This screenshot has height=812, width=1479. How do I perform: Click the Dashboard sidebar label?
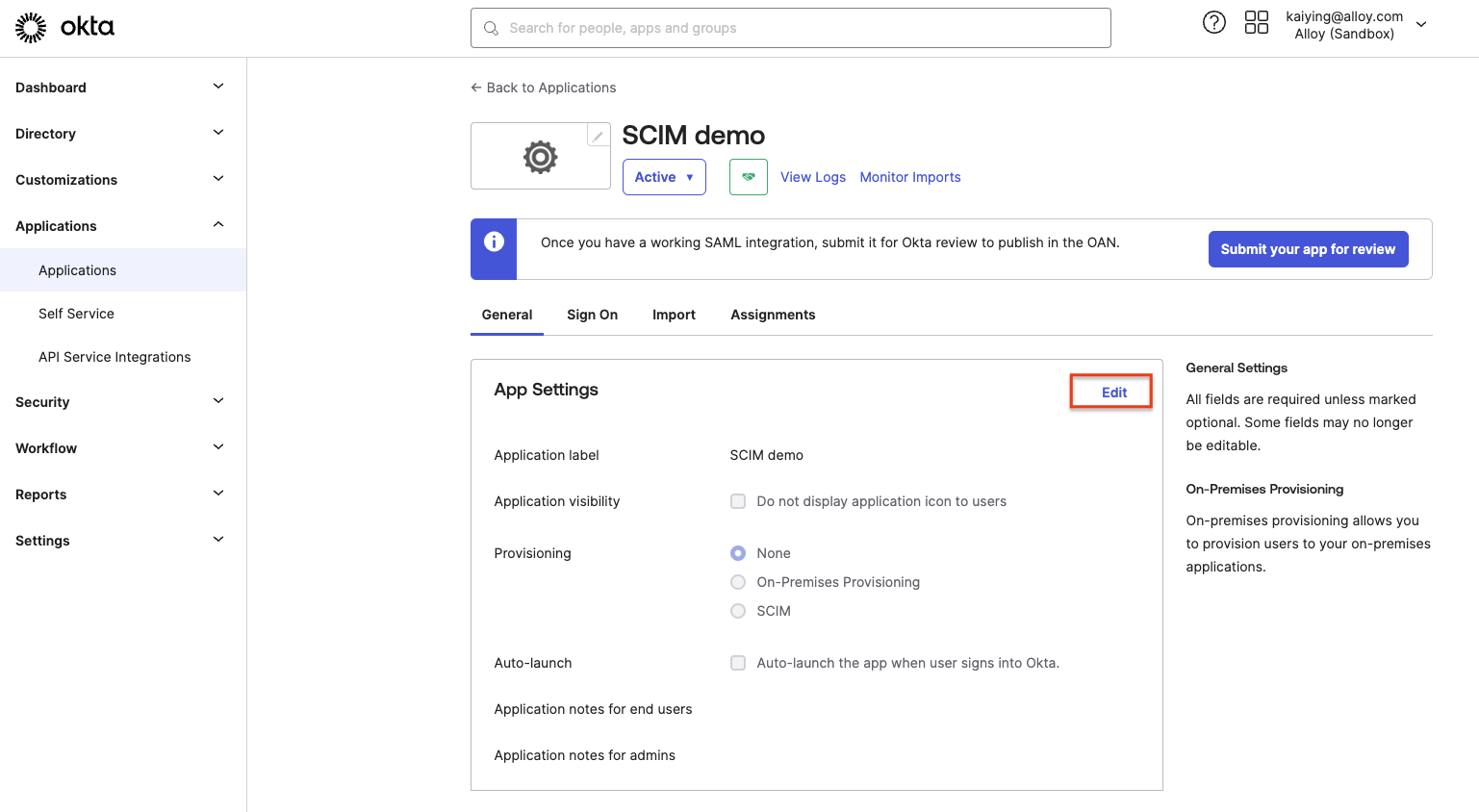pyautogui.click(x=51, y=88)
